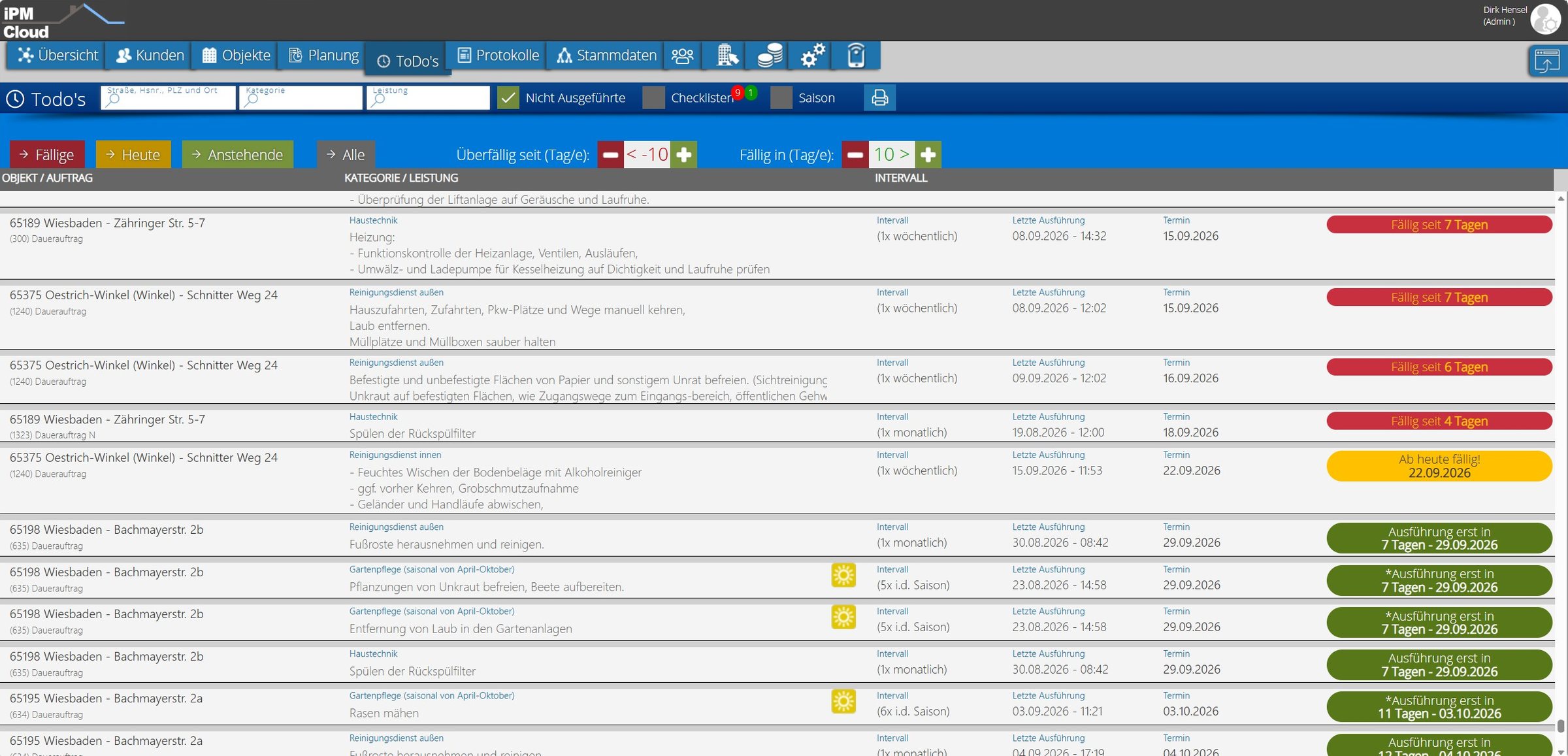Click the Straße, Hsnr., PLZ und Ort search field
The height and width of the screenshot is (756, 1568).
(x=168, y=98)
